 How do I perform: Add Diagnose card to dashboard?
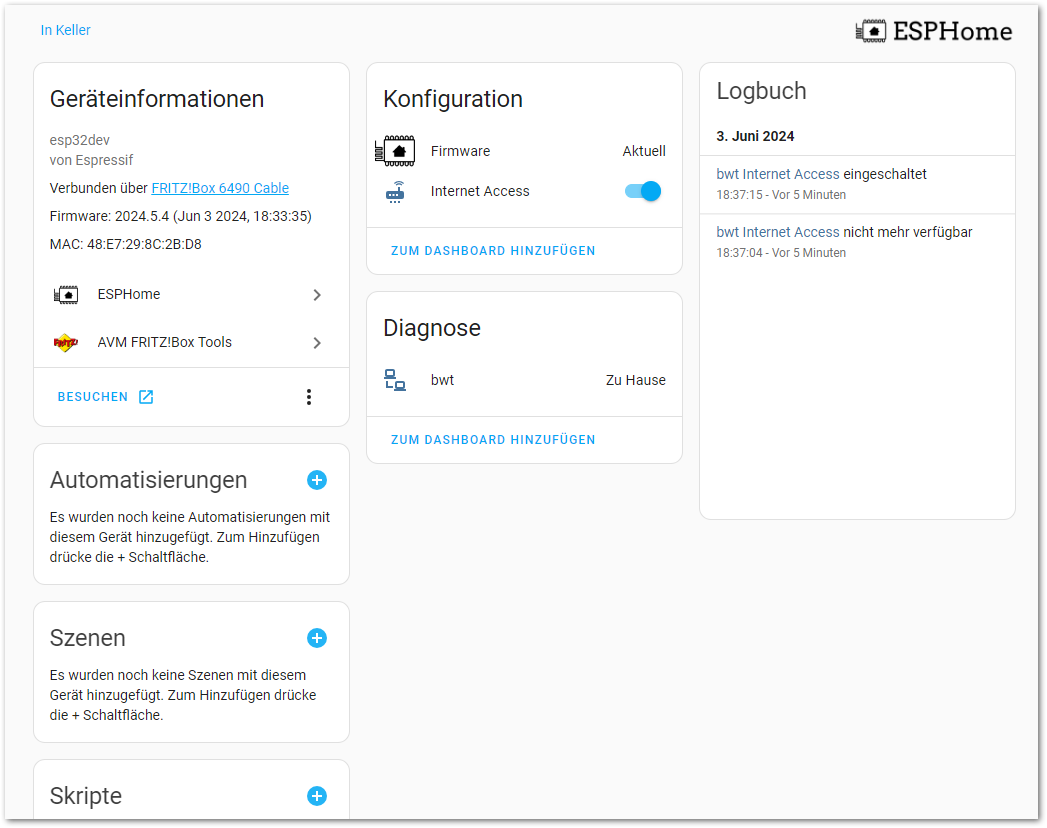pos(493,440)
